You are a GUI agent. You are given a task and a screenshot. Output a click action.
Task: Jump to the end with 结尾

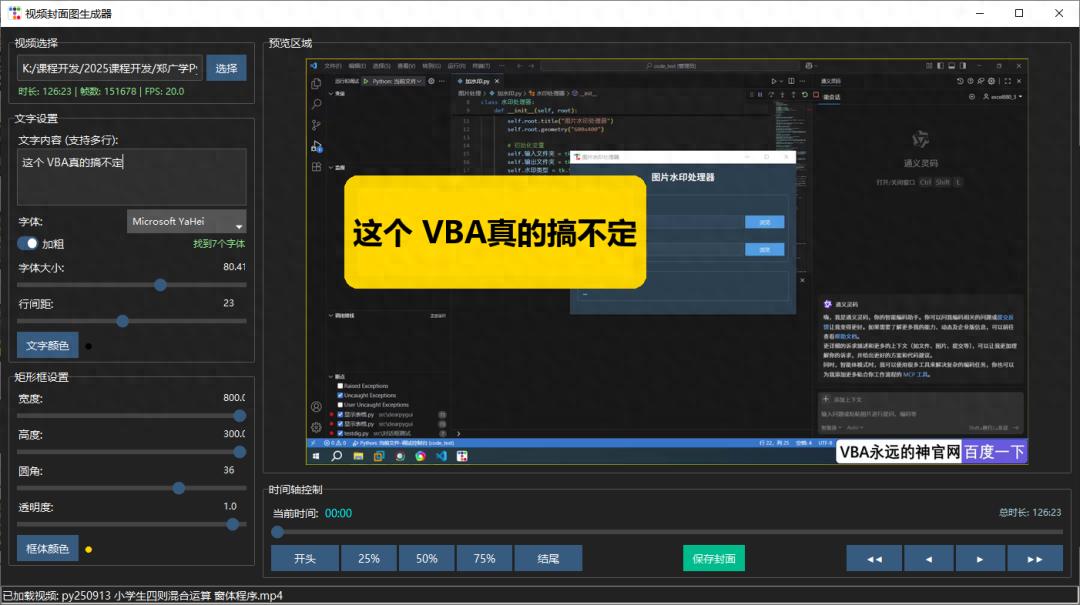(x=547, y=558)
